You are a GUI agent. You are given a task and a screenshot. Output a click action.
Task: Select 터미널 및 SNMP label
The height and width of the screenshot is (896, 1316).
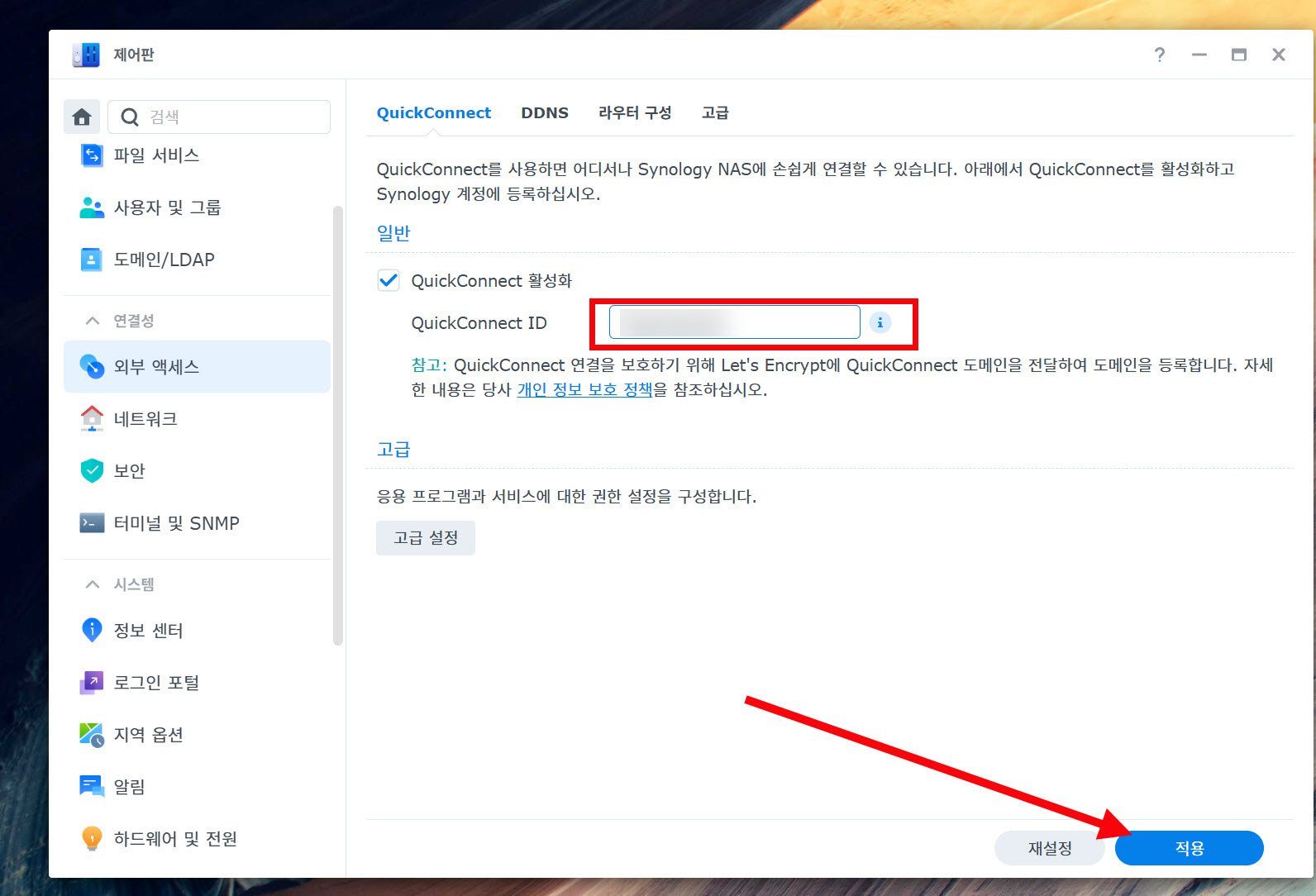(x=176, y=523)
